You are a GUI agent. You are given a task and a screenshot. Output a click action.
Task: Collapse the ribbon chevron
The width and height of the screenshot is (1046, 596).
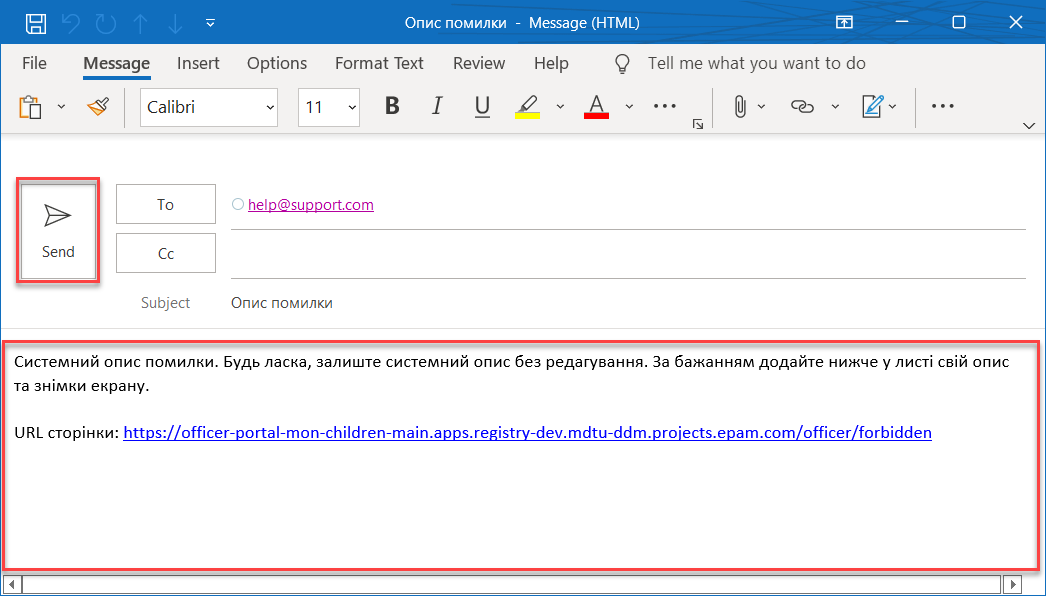1029,125
